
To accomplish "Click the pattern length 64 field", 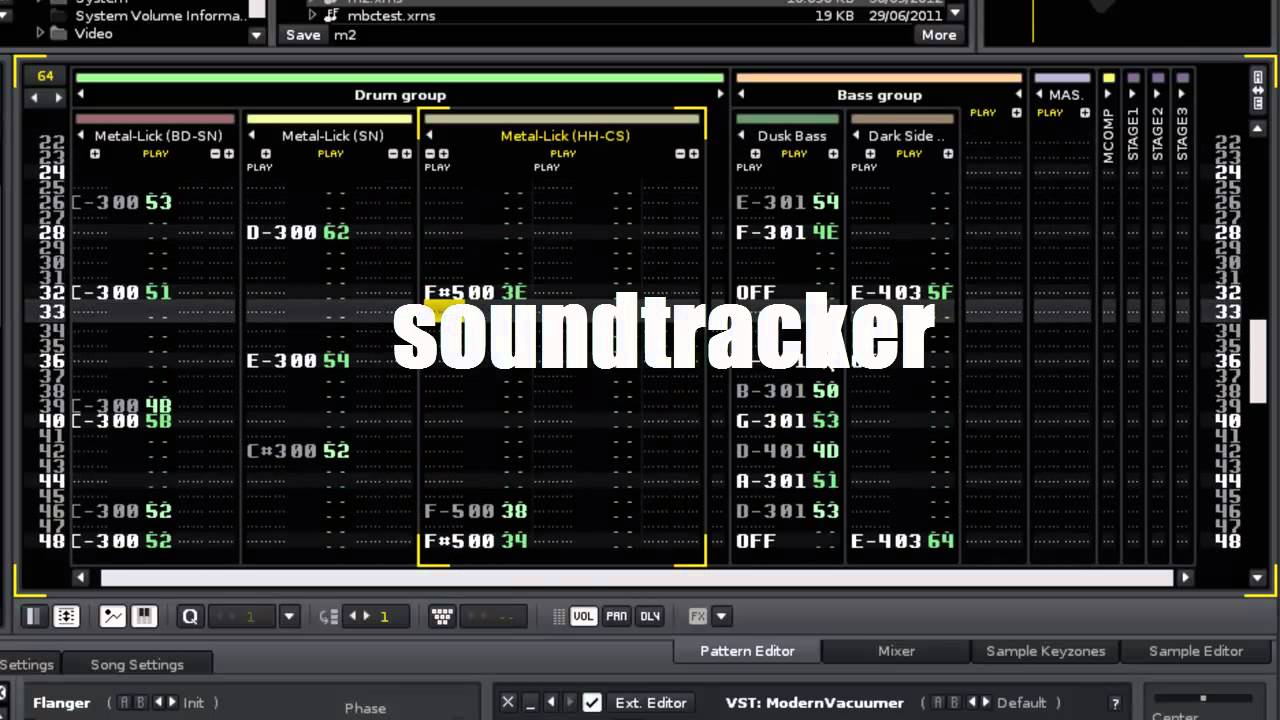I will pos(46,76).
